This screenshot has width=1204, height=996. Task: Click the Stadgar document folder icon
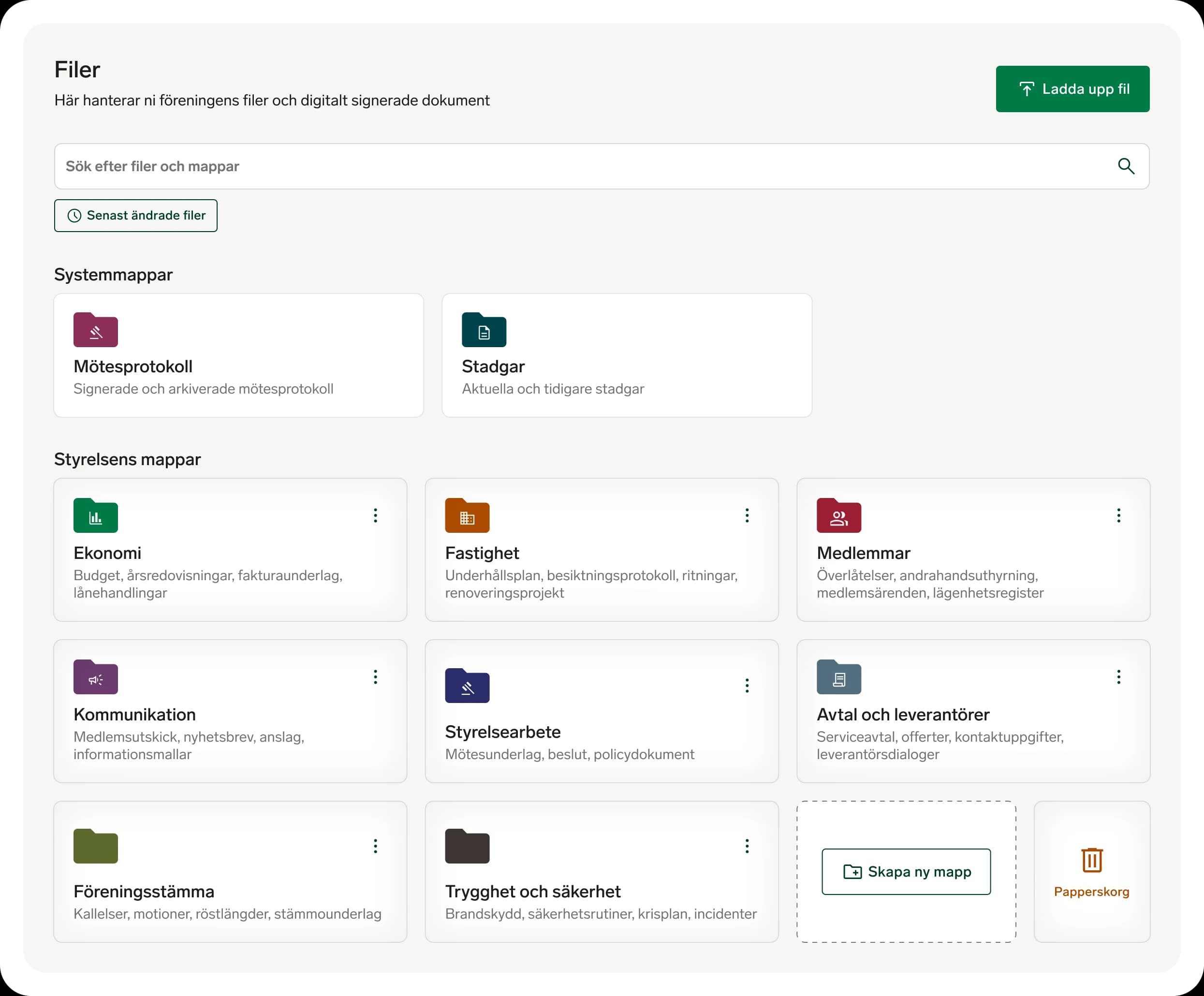(x=484, y=330)
